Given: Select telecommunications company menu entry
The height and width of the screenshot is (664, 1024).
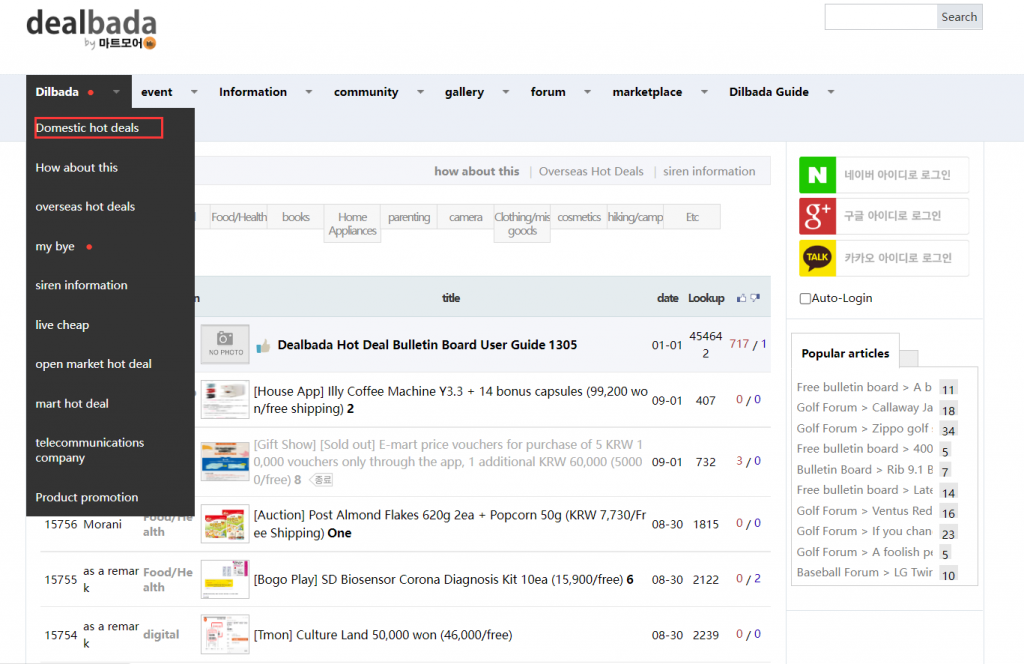Looking at the screenshot, I should pos(89,451).
